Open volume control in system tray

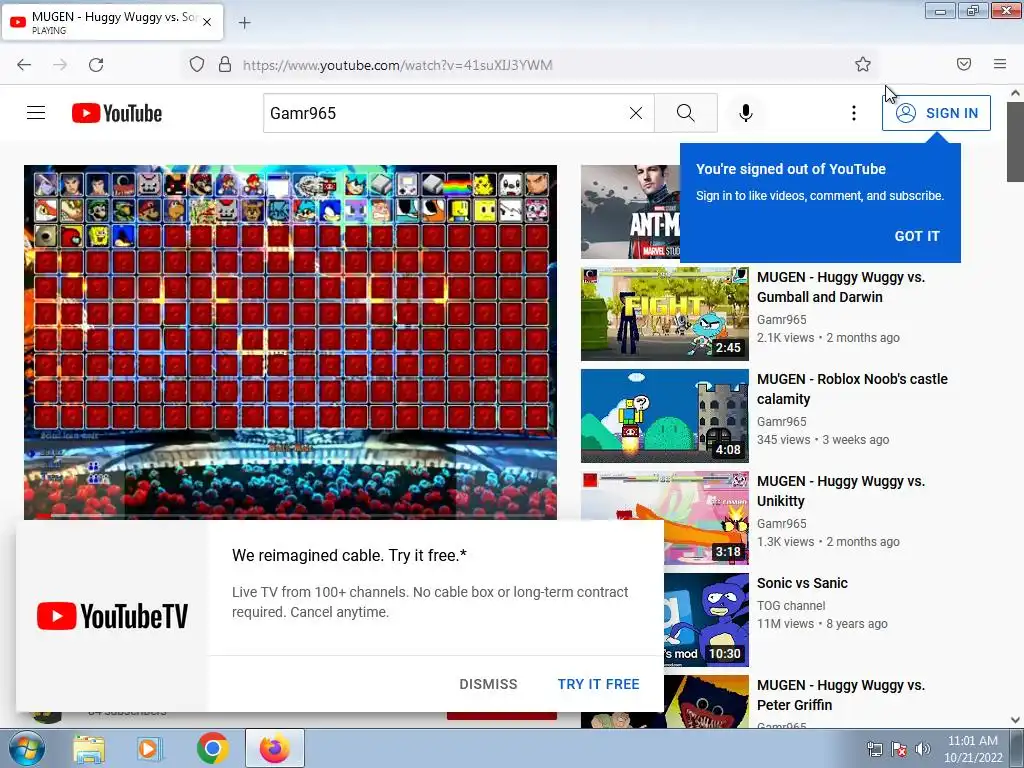pyautogui.click(x=923, y=749)
